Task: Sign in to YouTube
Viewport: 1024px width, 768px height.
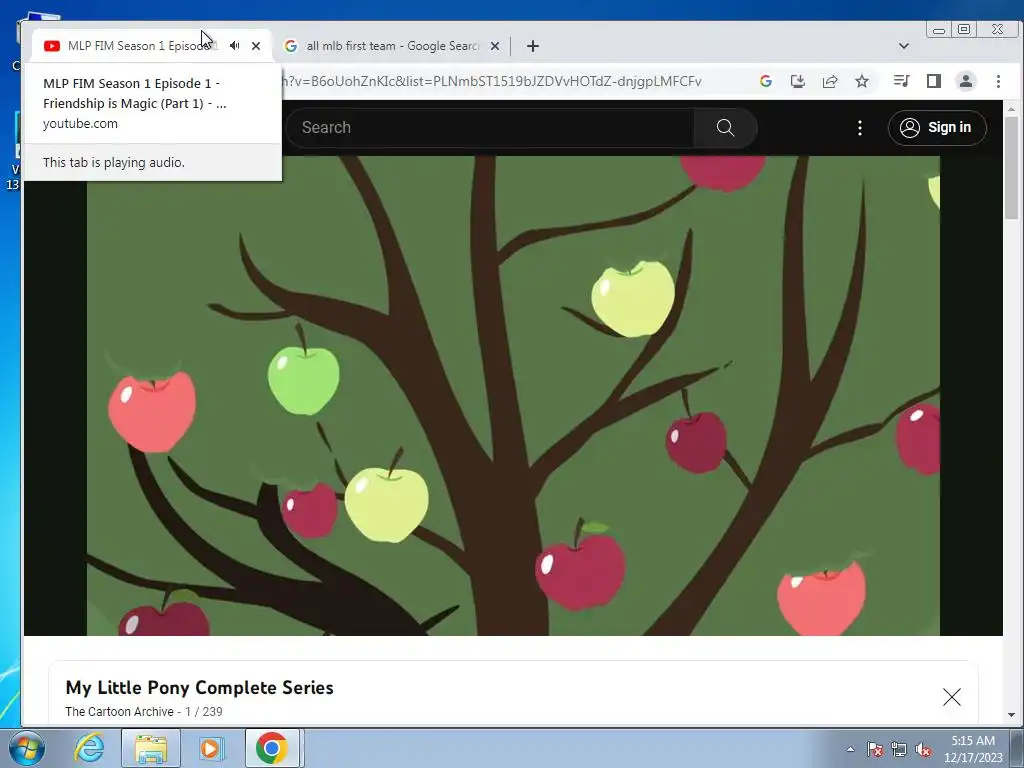Action: point(937,127)
